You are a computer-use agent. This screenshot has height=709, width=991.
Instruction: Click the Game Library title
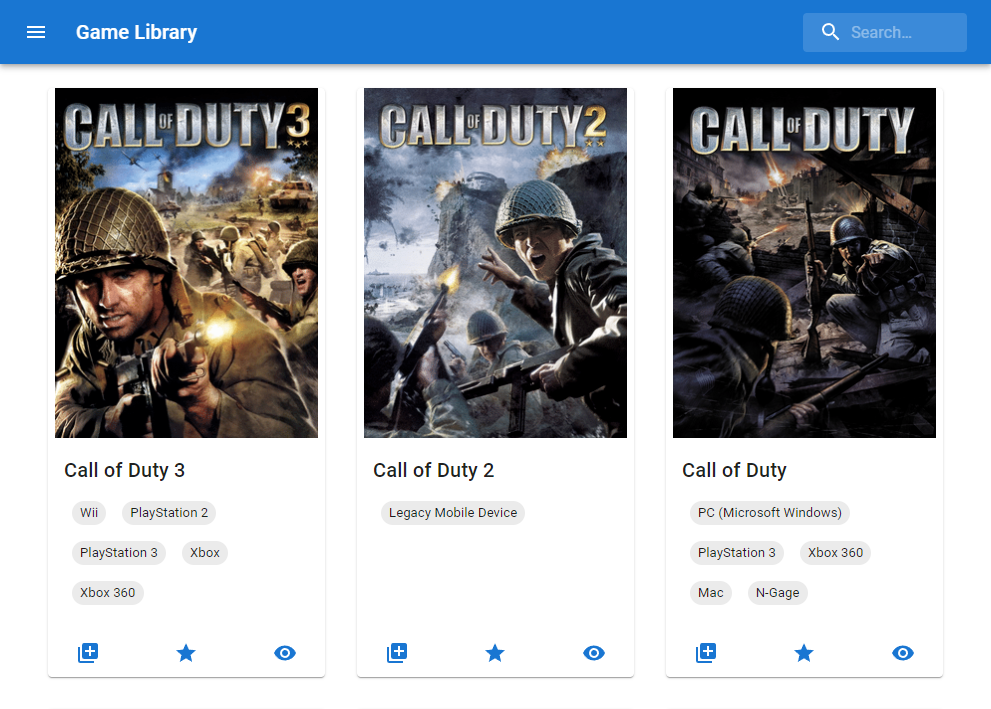137,32
